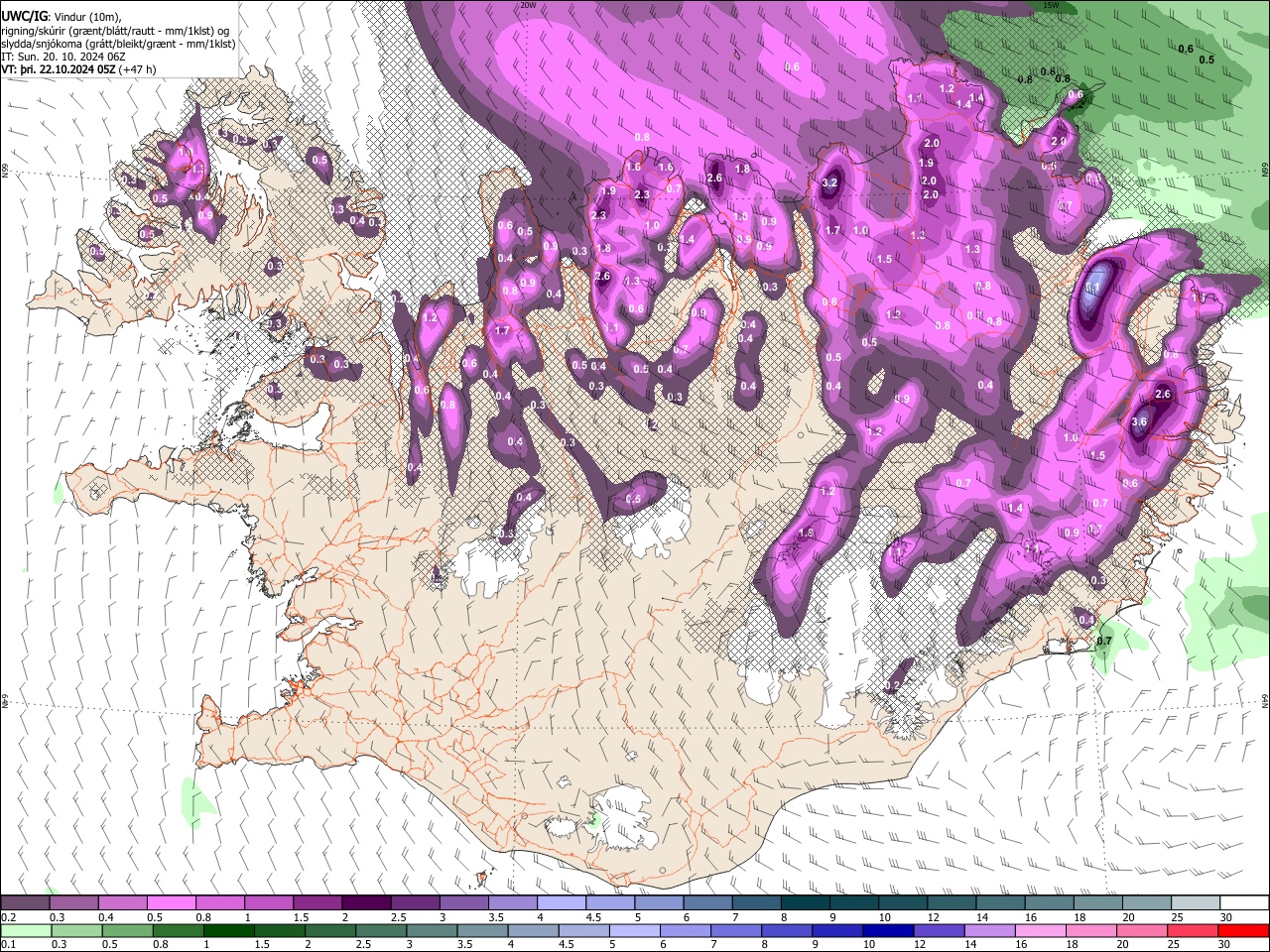Click the 'IT: Sun. 20. 10. 2024 06Z' line
Image resolution: width=1270 pixels, height=952 pixels.
pyautogui.click(x=63, y=58)
